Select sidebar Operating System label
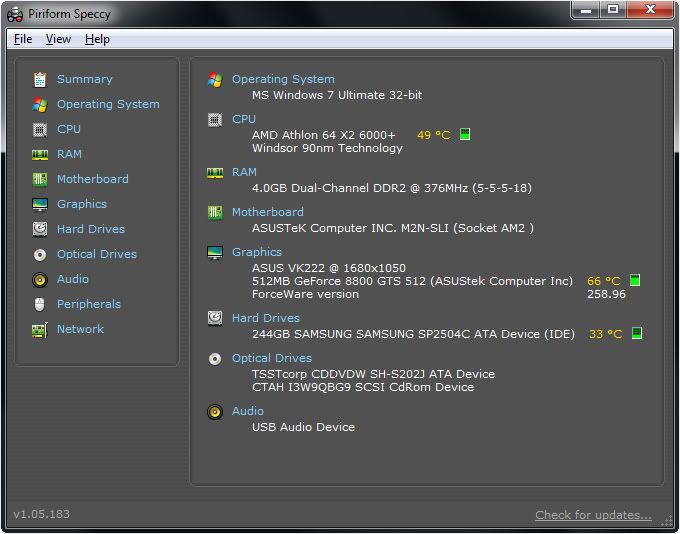Viewport: 680px width, 534px height. click(108, 105)
